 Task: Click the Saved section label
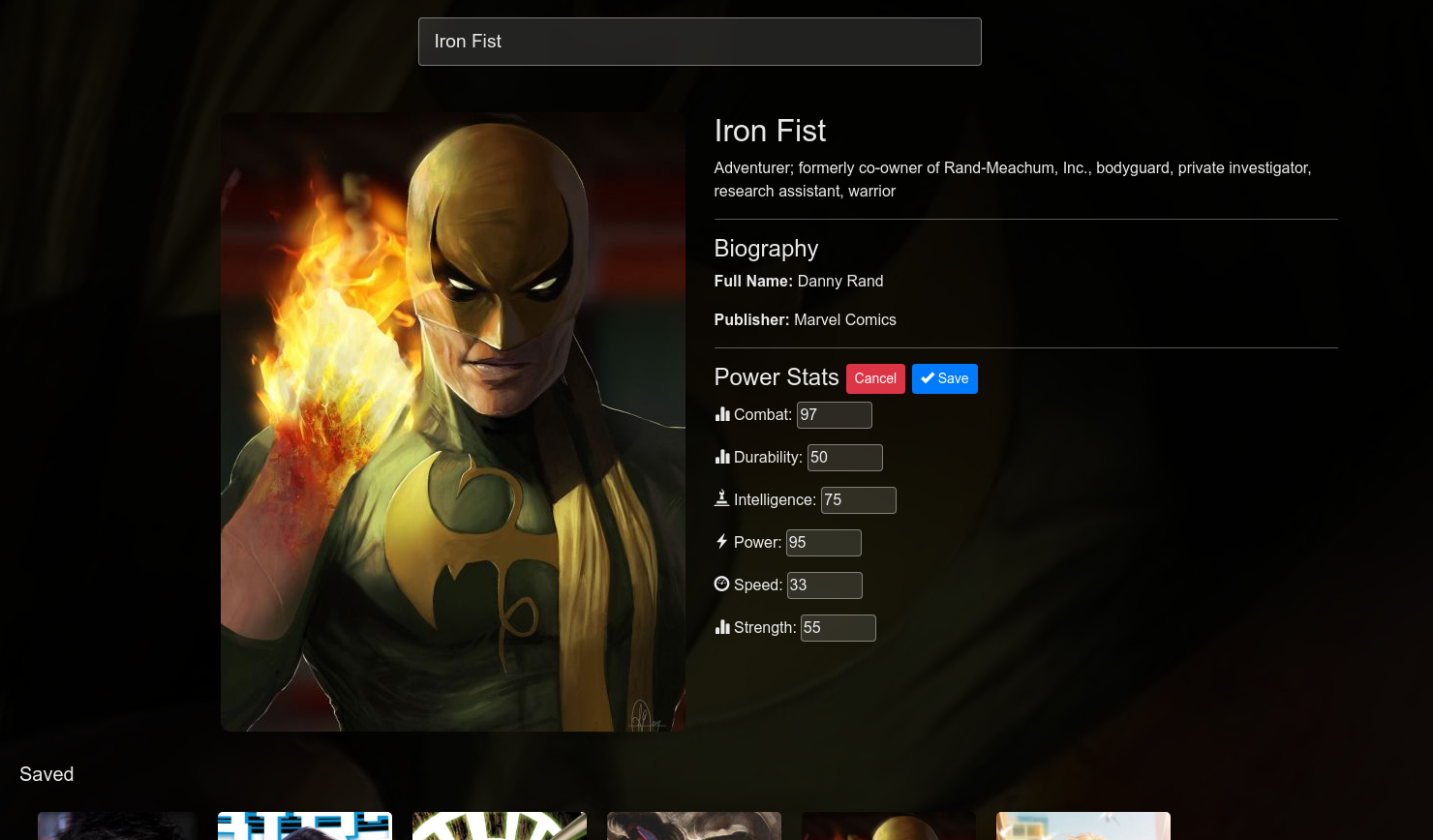46,774
